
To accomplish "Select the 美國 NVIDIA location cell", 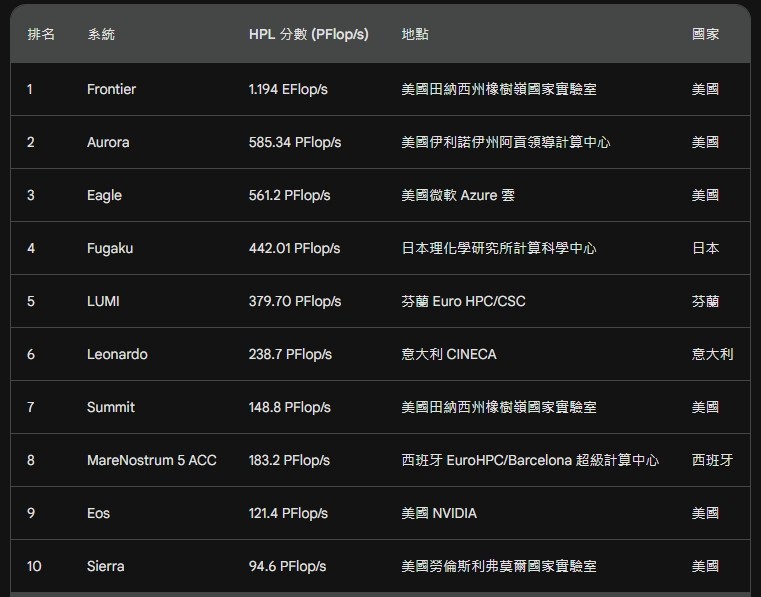I will click(438, 513).
